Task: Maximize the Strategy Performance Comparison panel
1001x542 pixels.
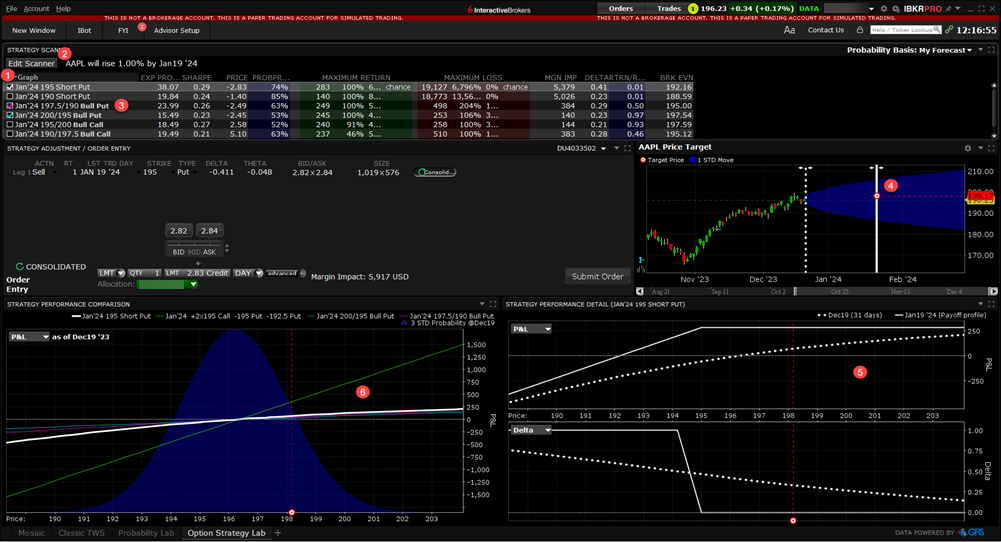Action: tap(493, 305)
